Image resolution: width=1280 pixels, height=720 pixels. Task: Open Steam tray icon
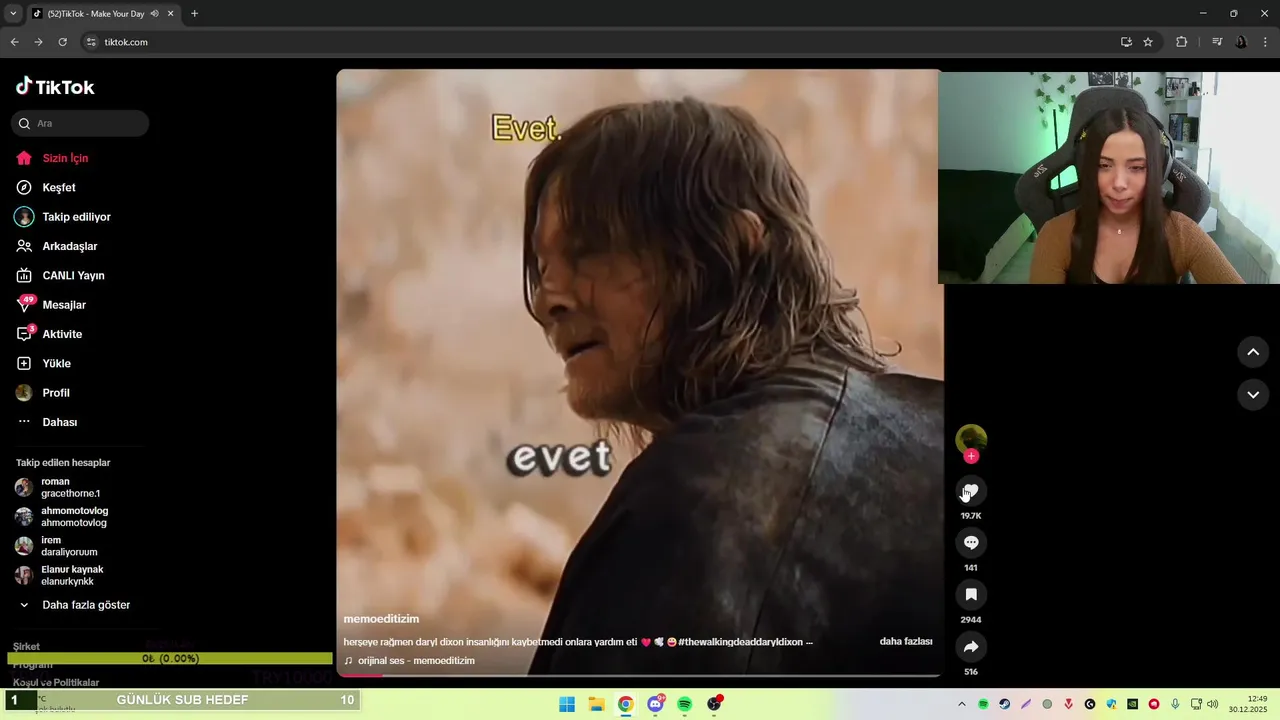pyautogui.click(x=1005, y=704)
